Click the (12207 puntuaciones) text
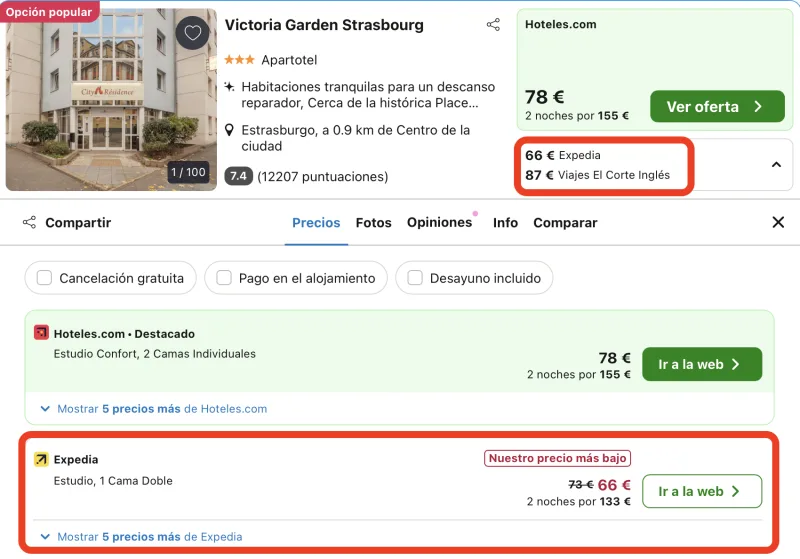Viewport: 800px width, 559px height. (322, 176)
